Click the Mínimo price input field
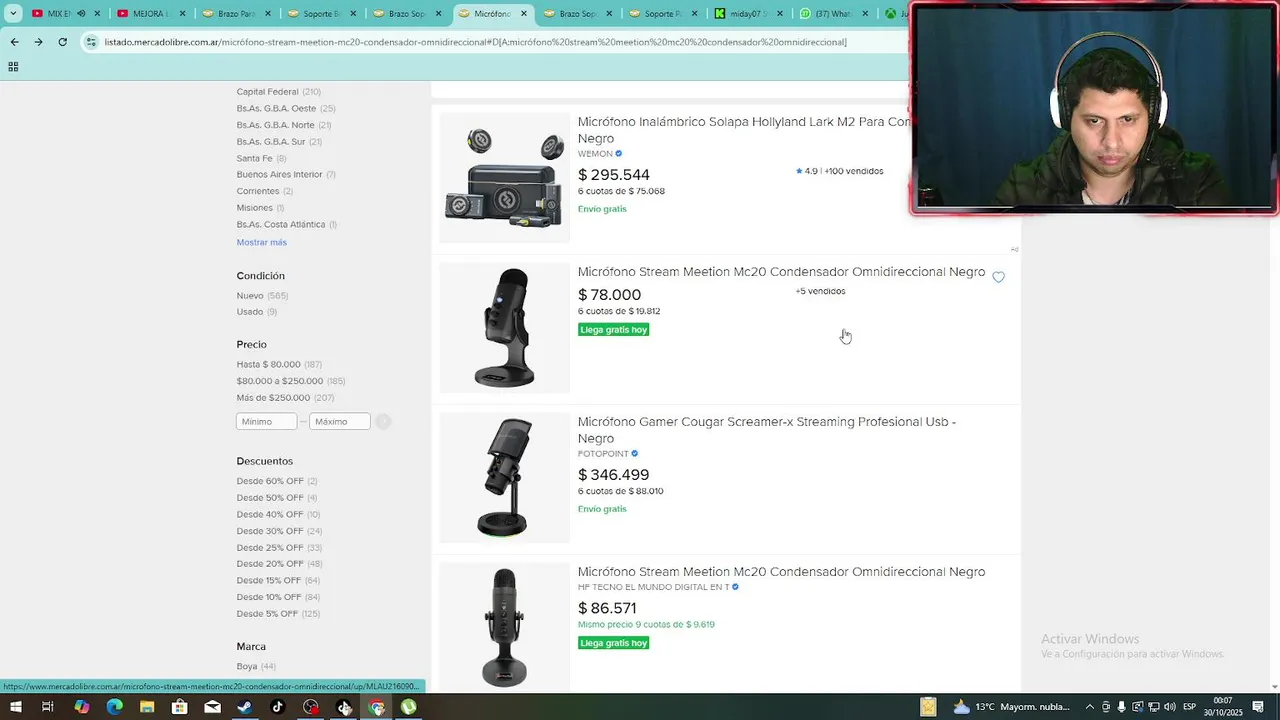Image resolution: width=1280 pixels, height=720 pixels. (266, 422)
